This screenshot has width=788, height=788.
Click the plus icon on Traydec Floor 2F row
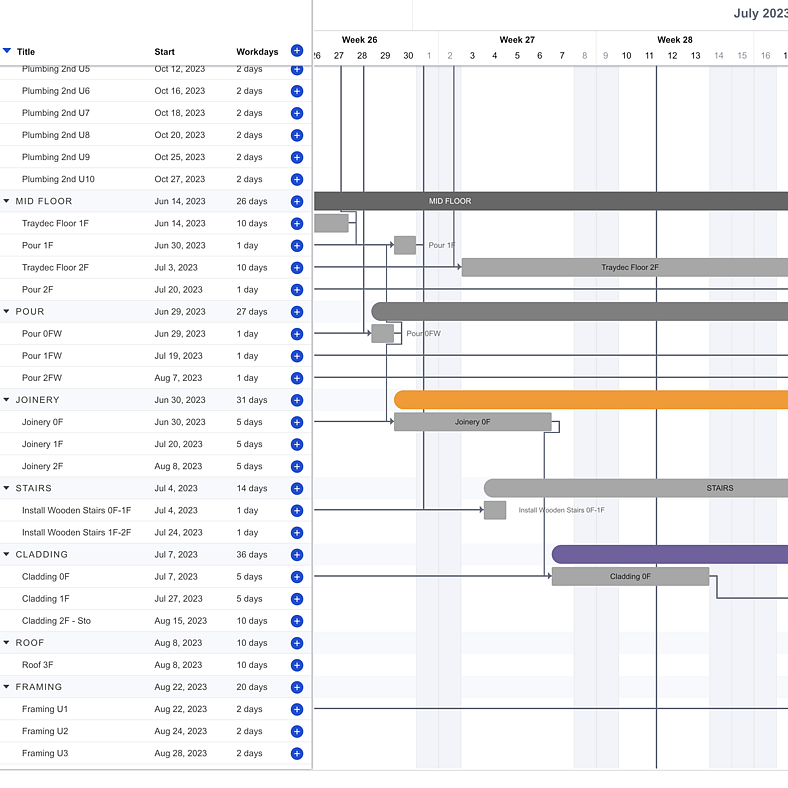point(297,268)
